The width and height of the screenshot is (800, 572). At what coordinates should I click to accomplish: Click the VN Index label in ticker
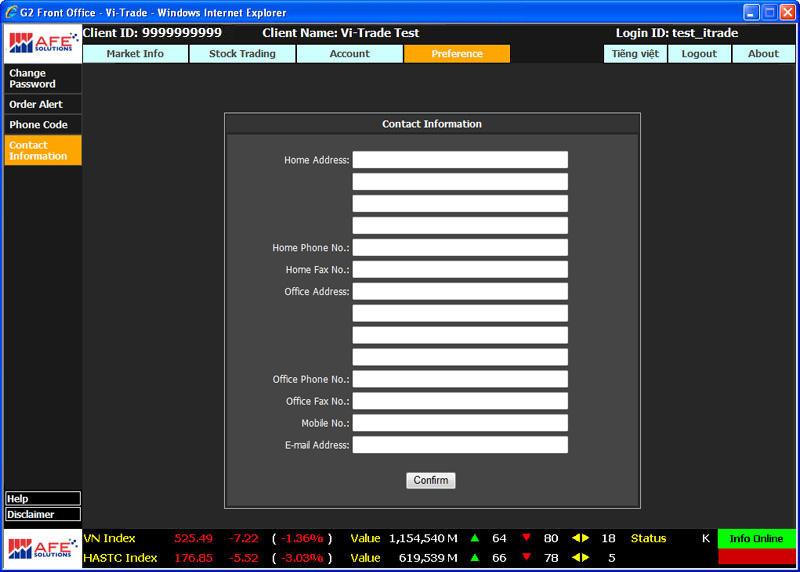click(109, 538)
